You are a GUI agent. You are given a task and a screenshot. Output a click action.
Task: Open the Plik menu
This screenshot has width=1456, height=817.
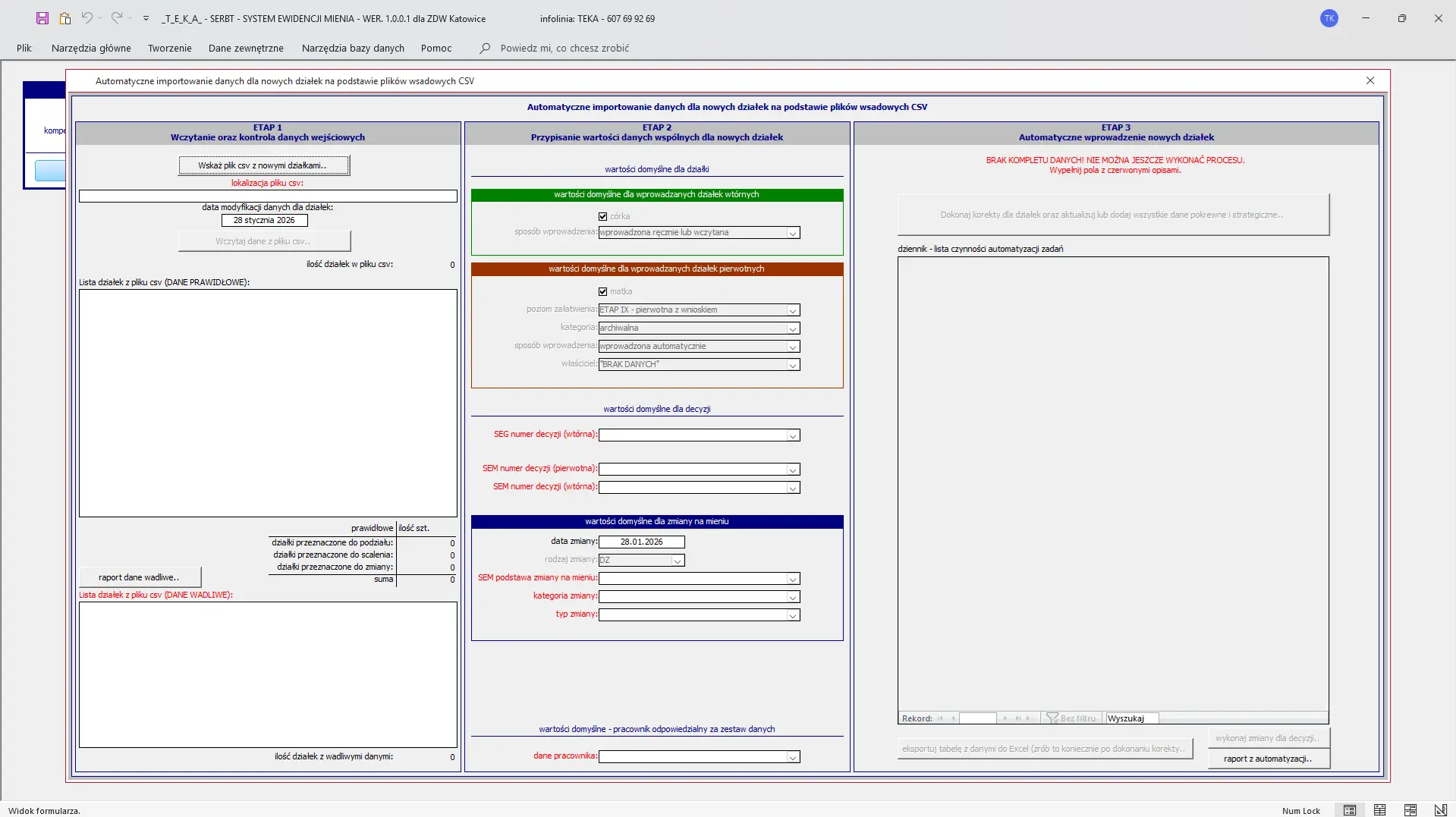pyautogui.click(x=24, y=48)
